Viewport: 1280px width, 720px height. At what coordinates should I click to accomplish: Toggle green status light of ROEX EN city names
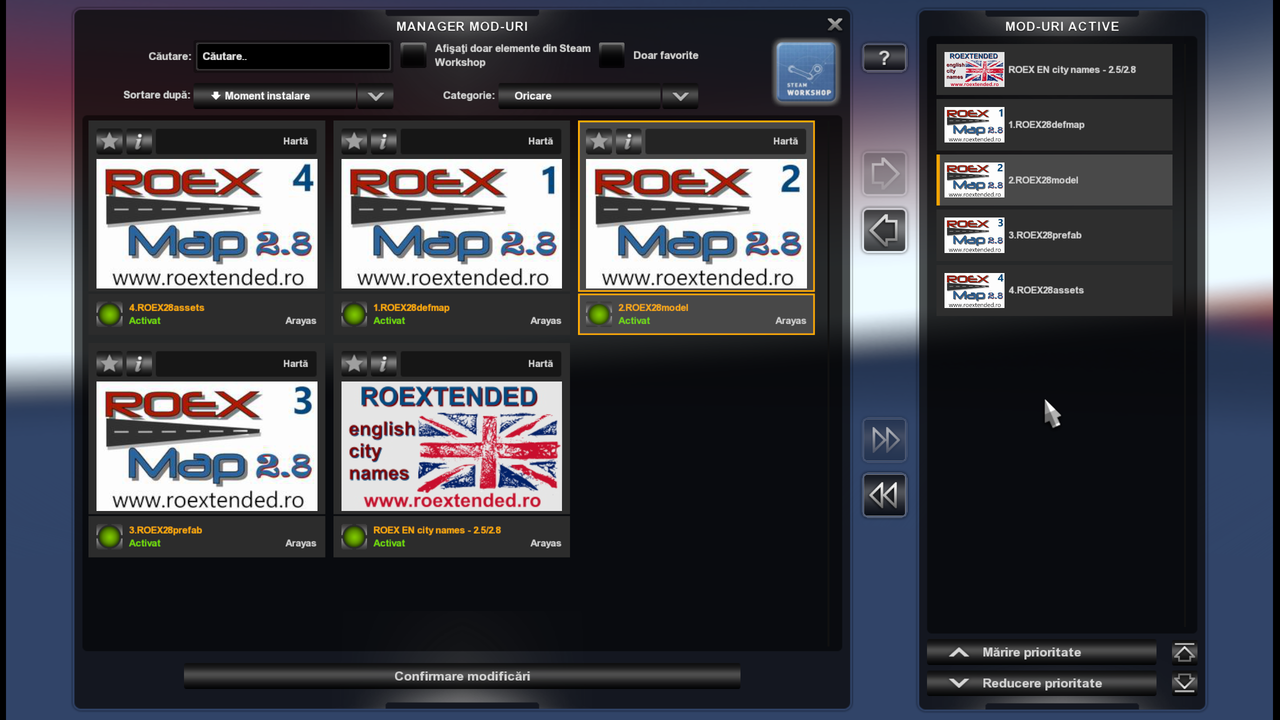354,537
